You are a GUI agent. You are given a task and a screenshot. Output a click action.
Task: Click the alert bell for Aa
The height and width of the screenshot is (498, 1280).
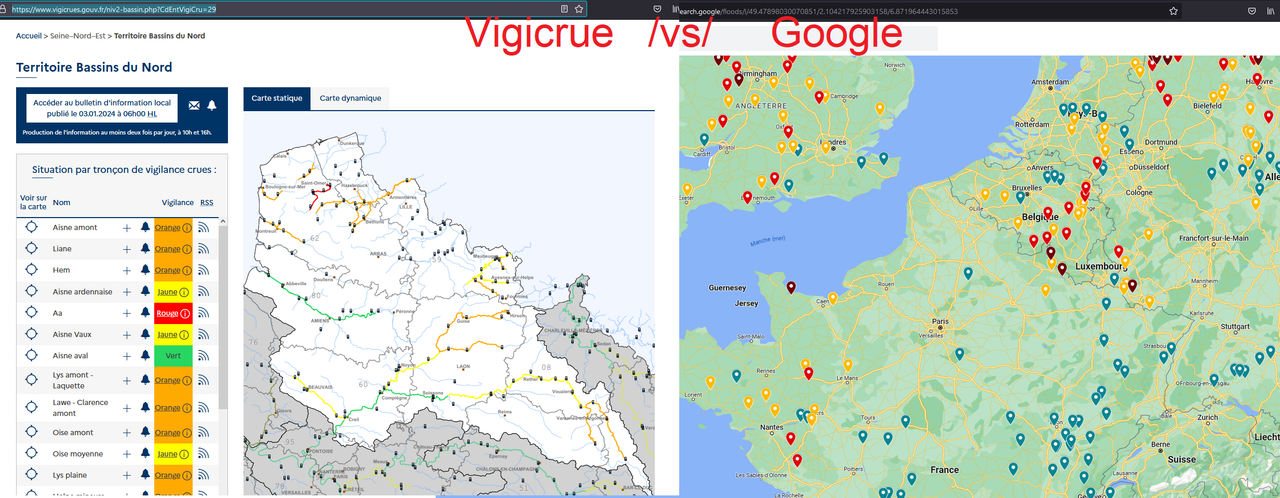pyautogui.click(x=146, y=313)
